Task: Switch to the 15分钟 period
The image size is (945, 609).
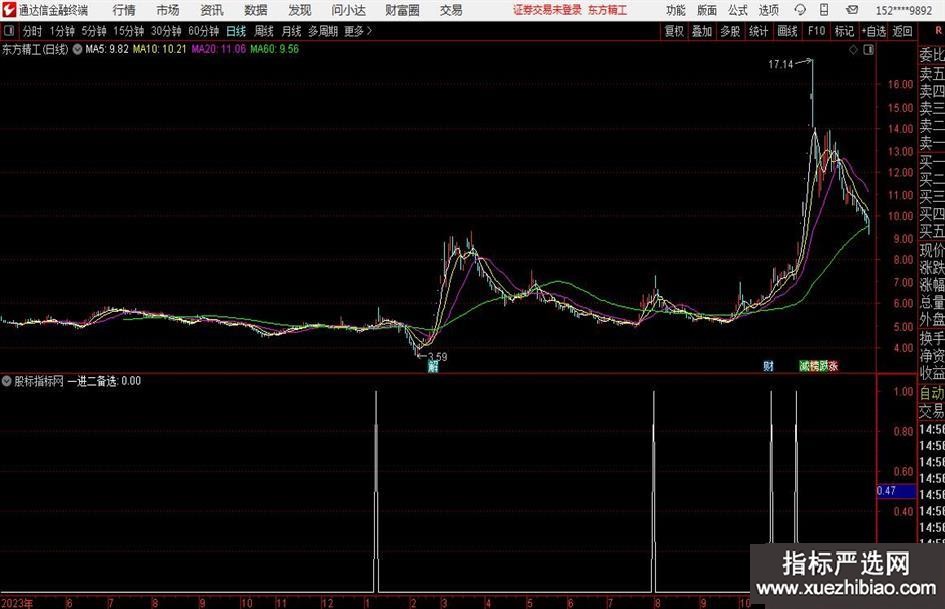Action: [x=129, y=31]
